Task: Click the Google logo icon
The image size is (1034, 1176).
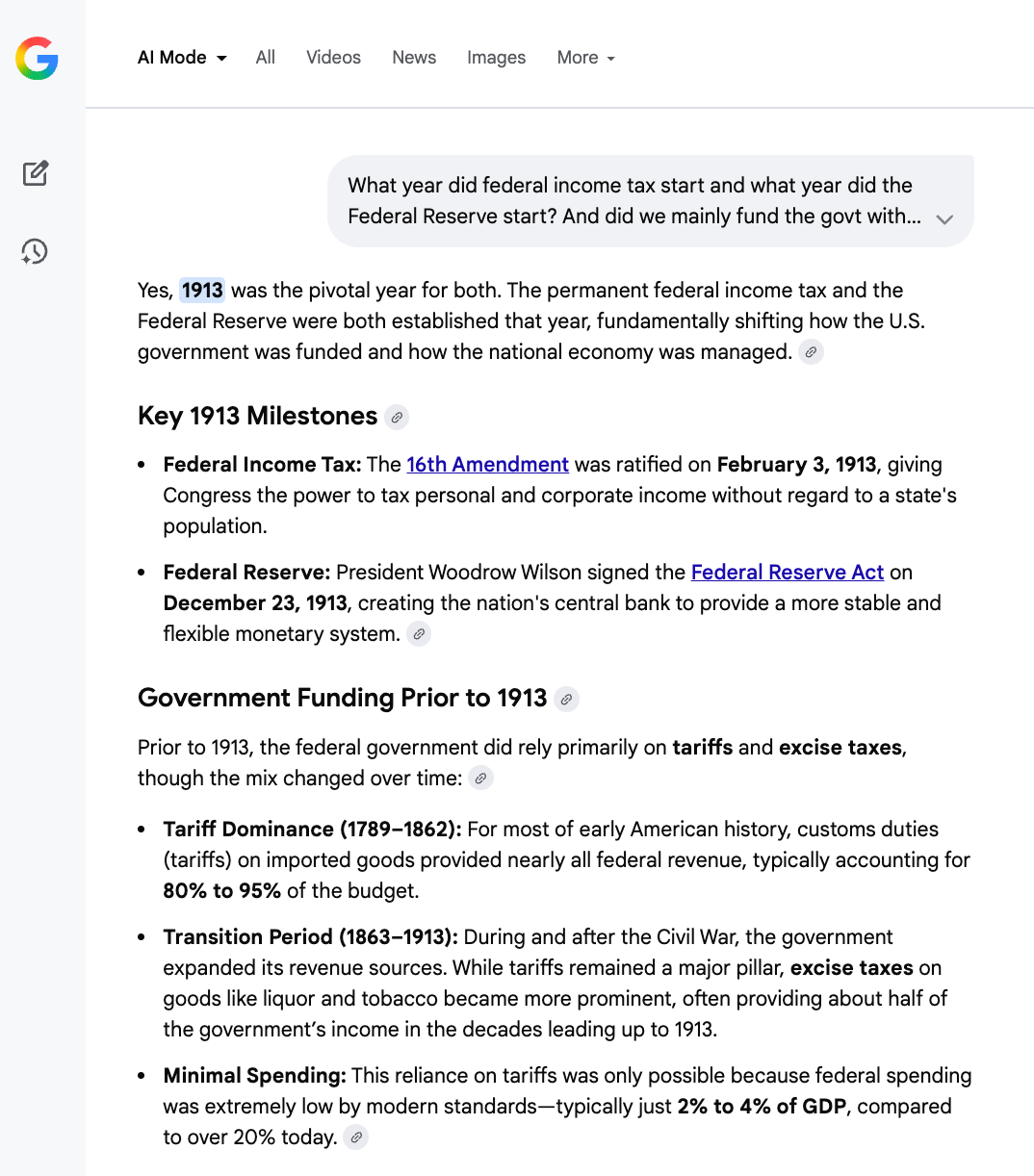Action: click(37, 59)
